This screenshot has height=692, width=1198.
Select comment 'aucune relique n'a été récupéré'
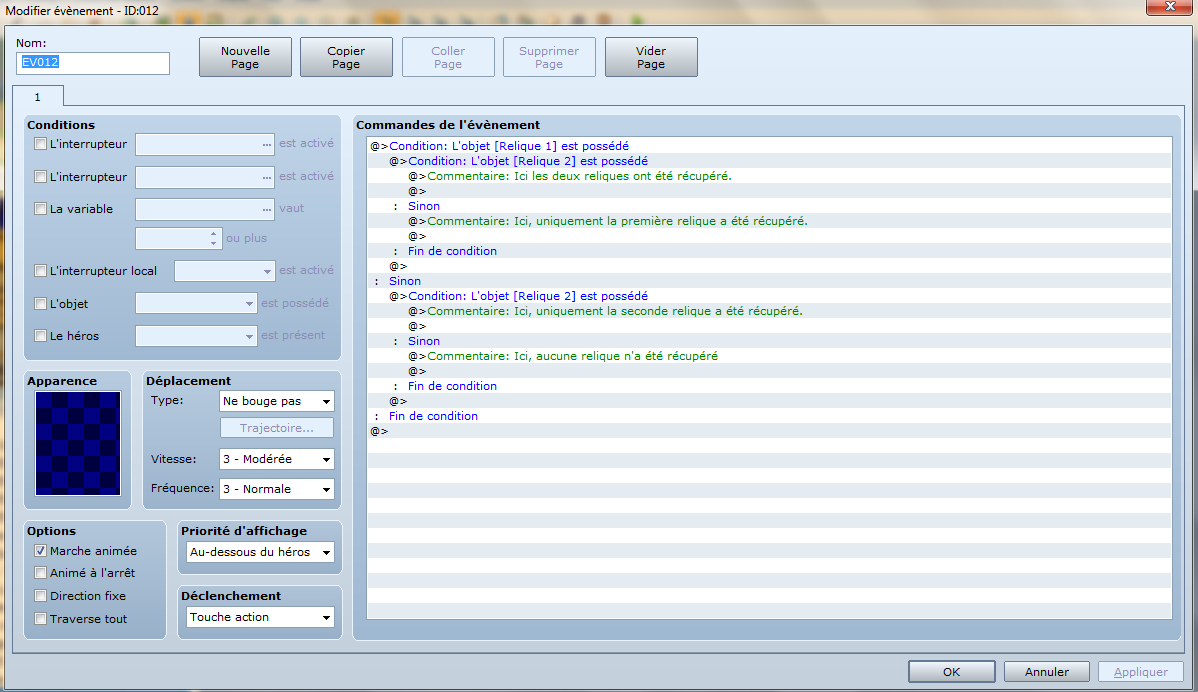coord(769,356)
